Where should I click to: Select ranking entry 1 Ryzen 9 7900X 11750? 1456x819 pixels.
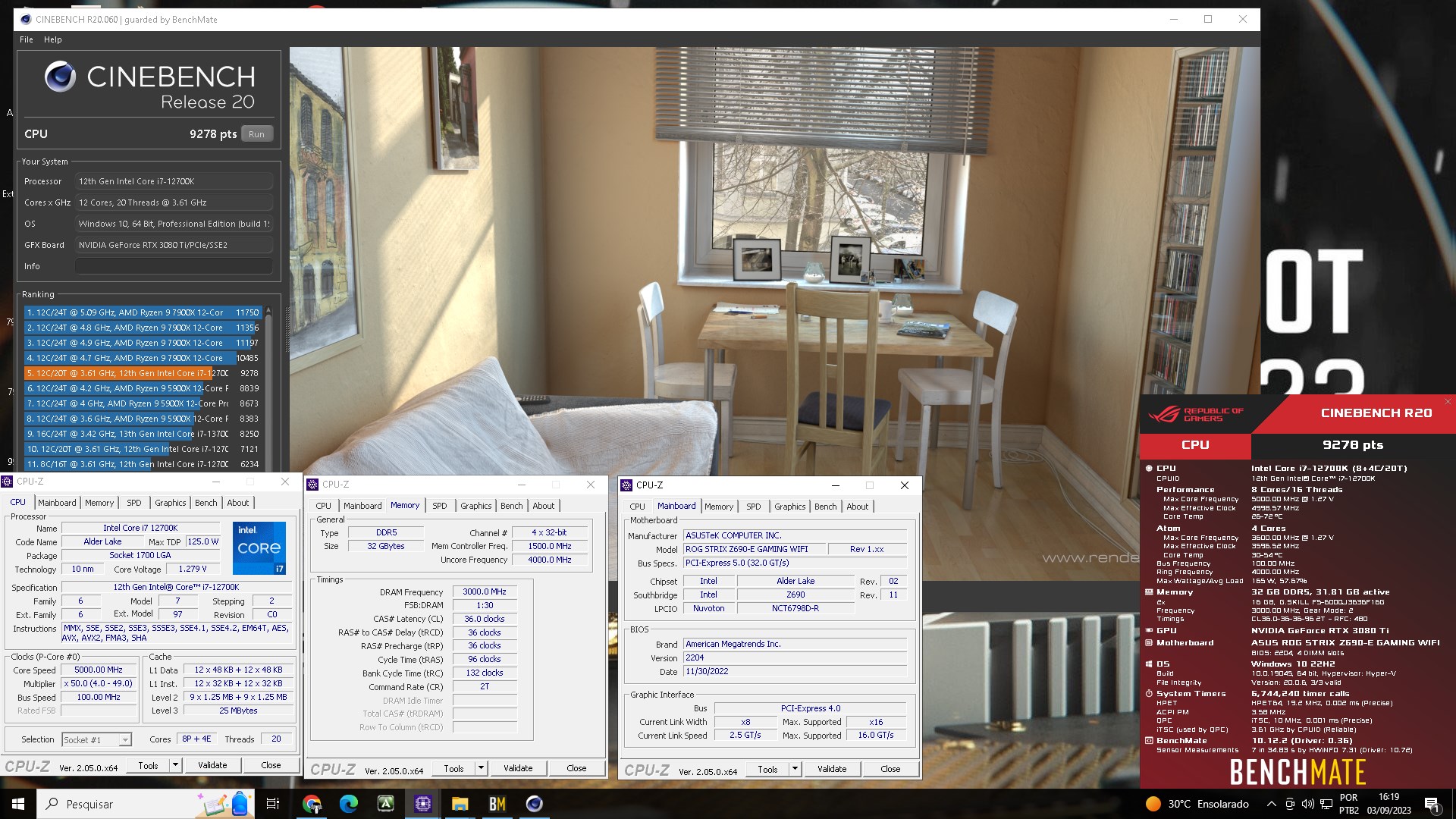(x=143, y=312)
